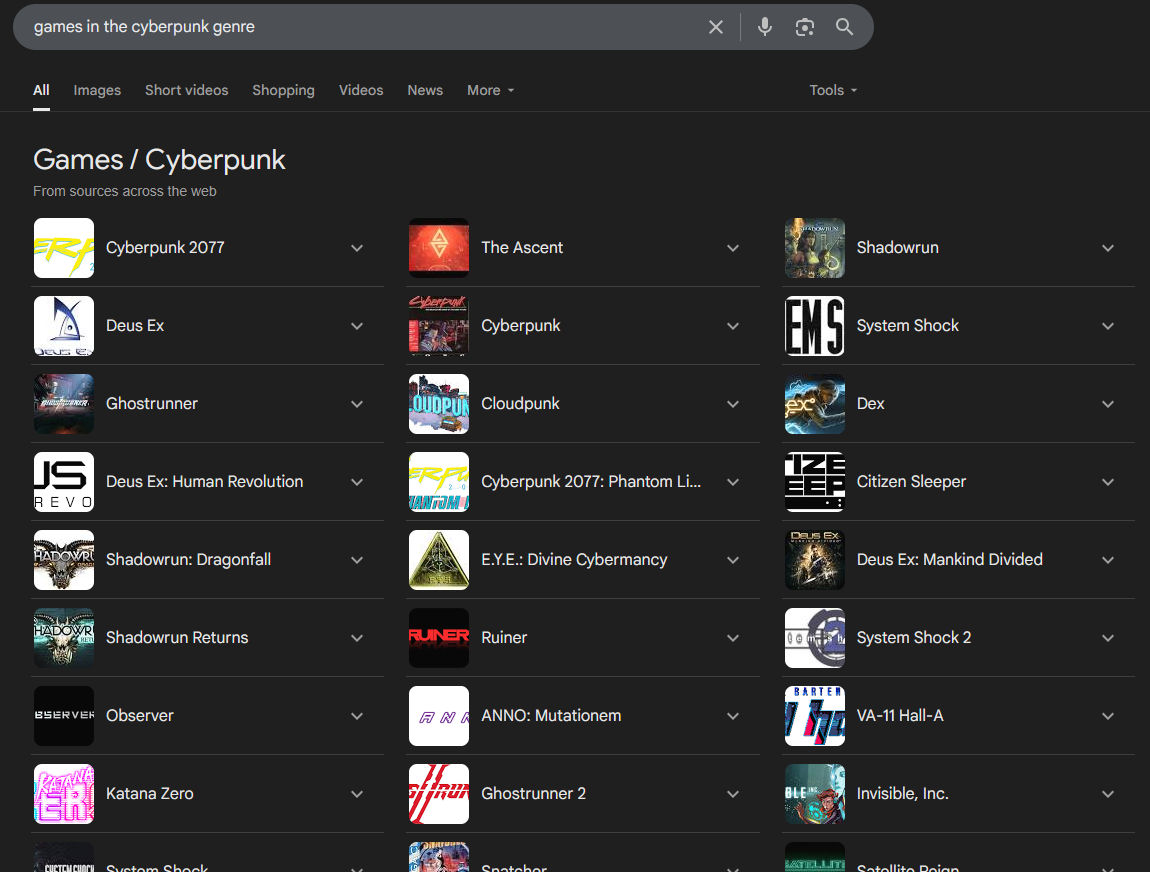Click the Ghostrunner 2 thumbnail
Image resolution: width=1150 pixels, height=872 pixels.
click(x=439, y=794)
